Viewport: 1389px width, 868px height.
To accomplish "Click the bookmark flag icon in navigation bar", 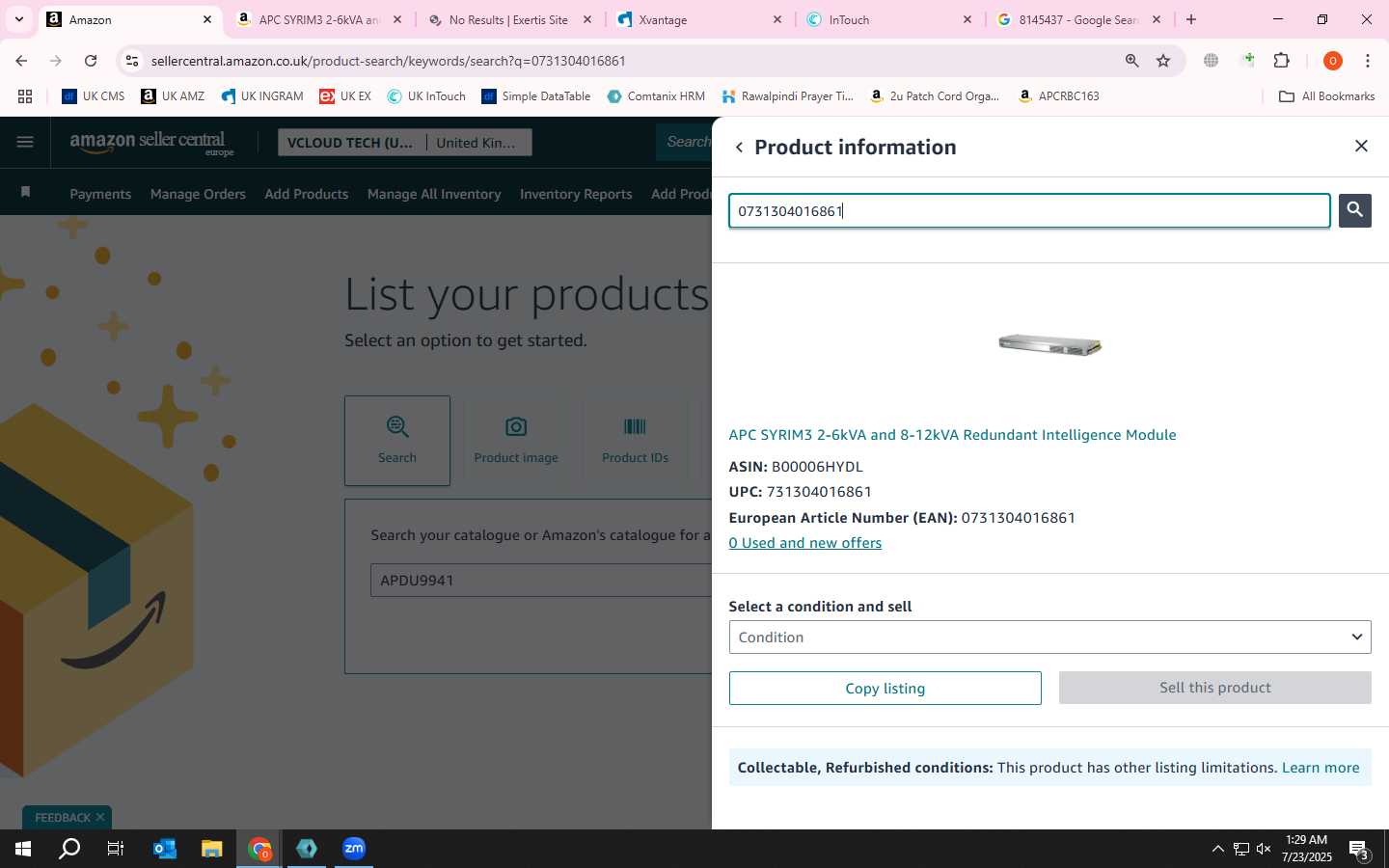I will 26,193.
